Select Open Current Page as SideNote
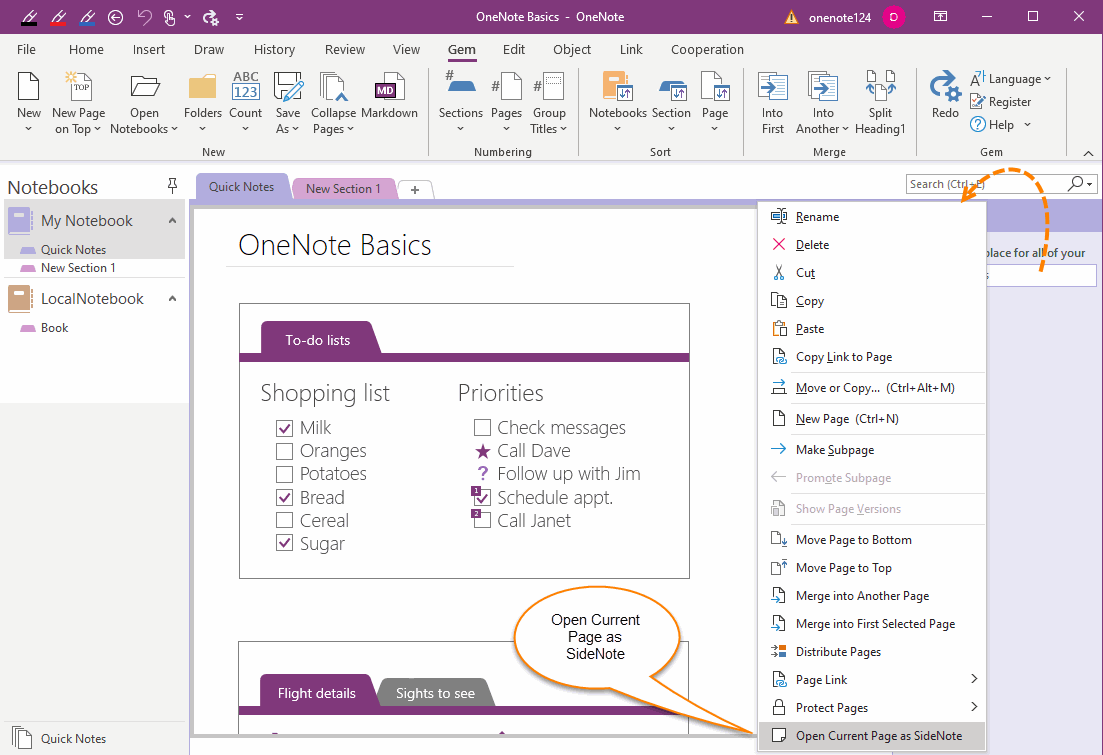1103x755 pixels. (x=871, y=735)
